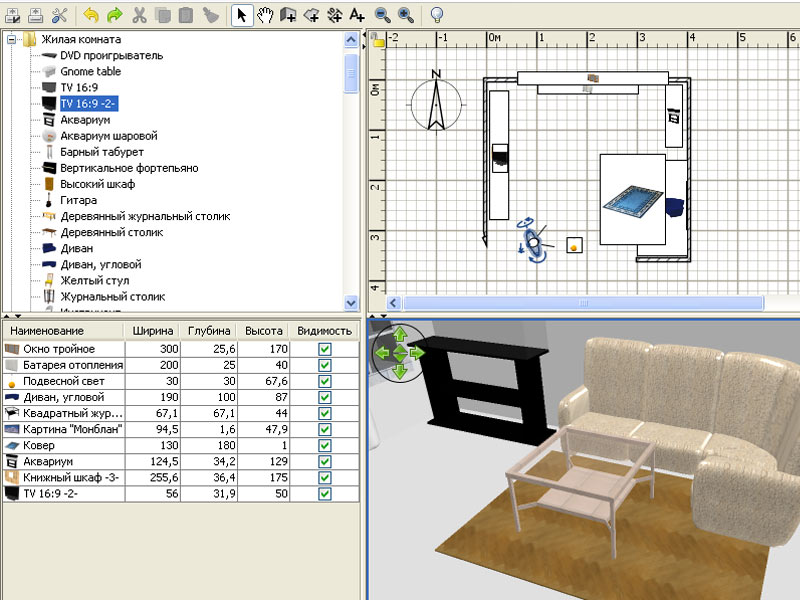Open help via light bulb icon
Viewport: 800px width, 600px height.
(436, 15)
